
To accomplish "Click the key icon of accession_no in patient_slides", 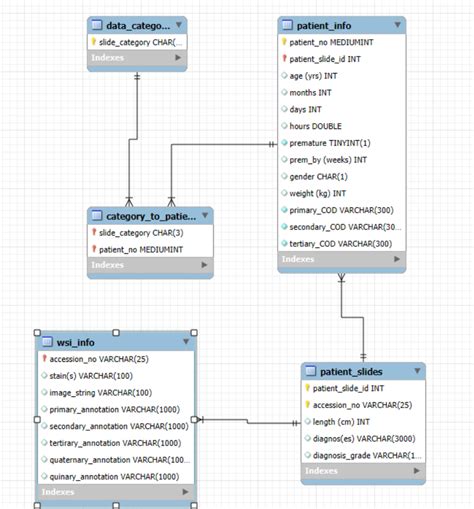I will coord(308,404).
